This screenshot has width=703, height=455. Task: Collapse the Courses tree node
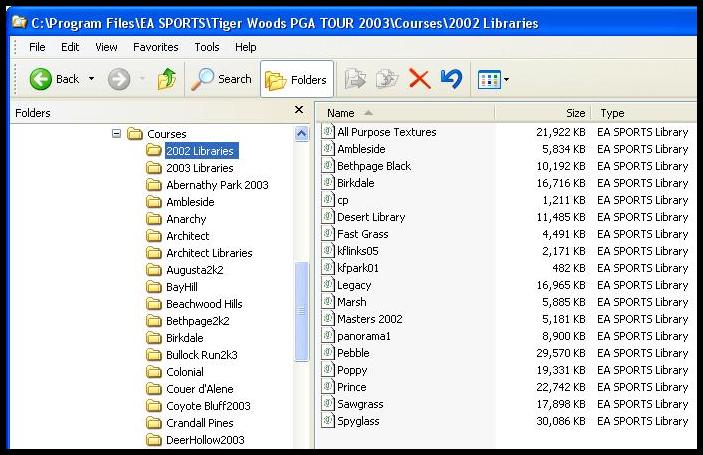pos(116,134)
